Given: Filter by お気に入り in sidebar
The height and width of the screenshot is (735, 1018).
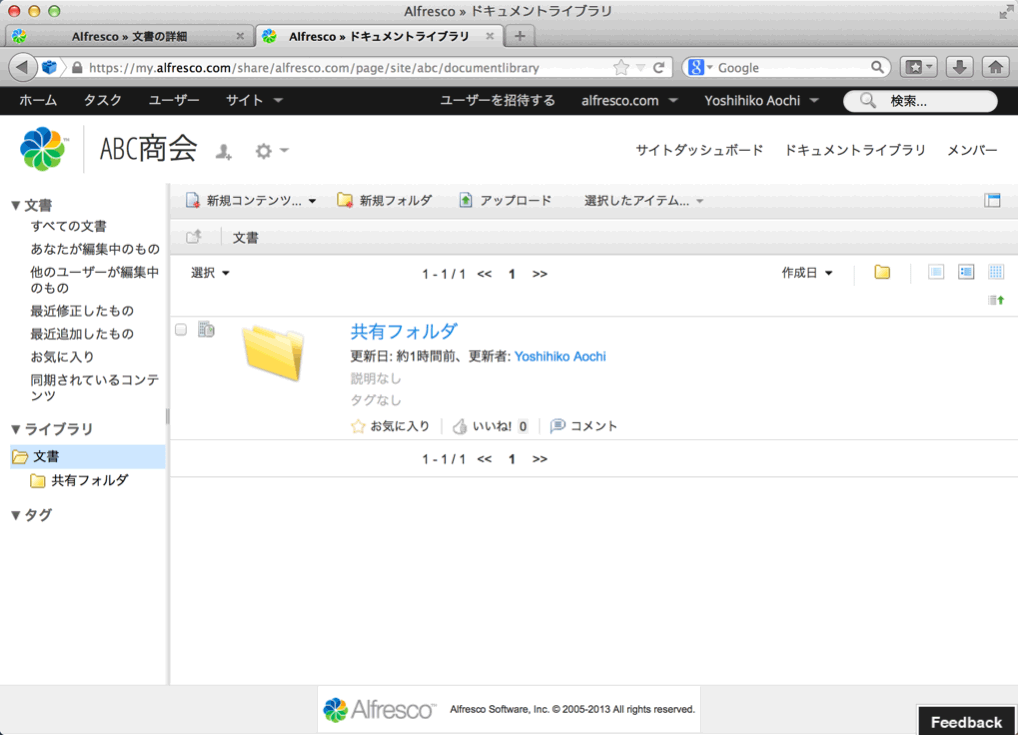Looking at the screenshot, I should (x=62, y=357).
